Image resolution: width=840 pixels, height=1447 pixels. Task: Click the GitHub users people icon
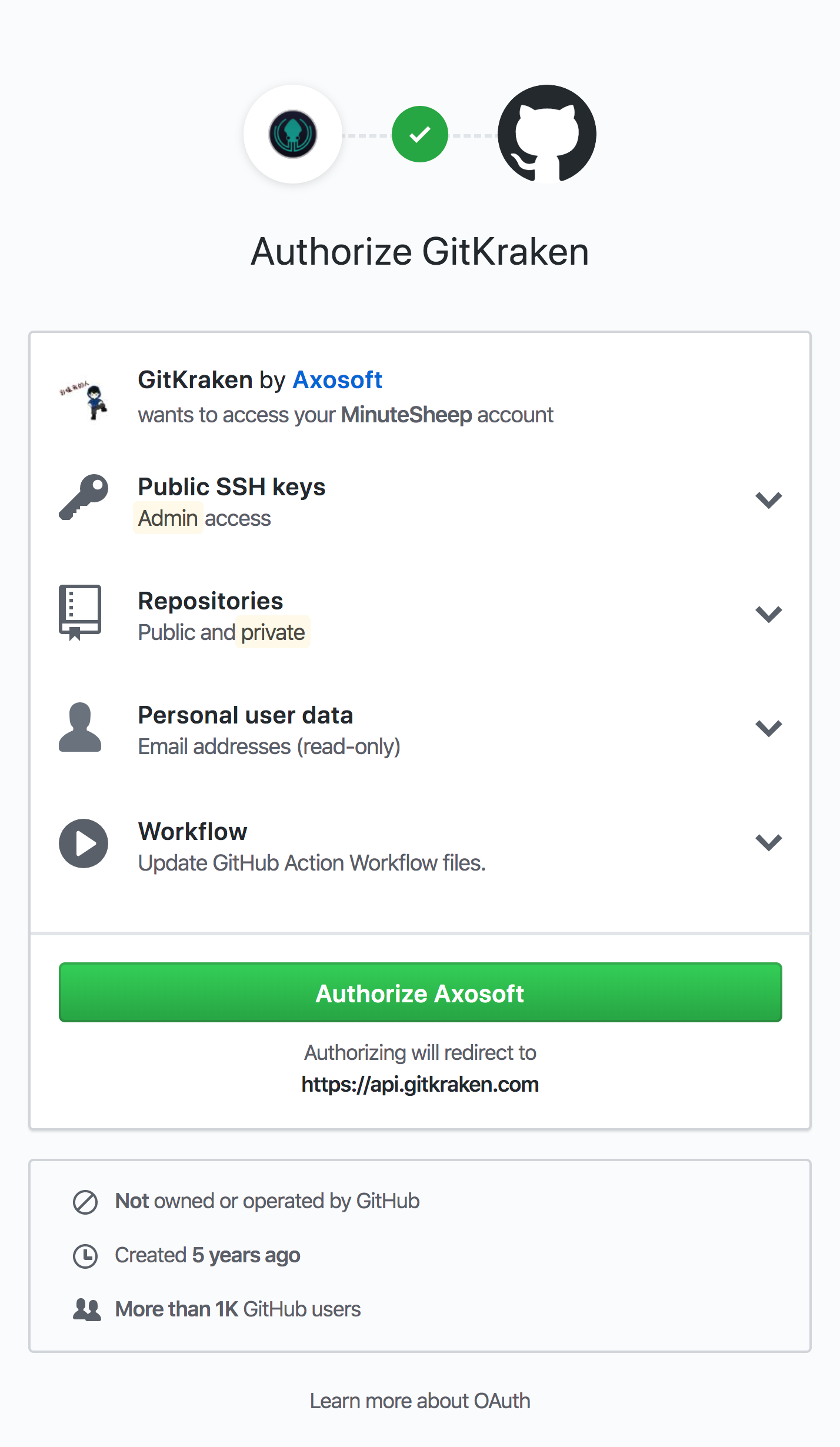pos(86,1309)
